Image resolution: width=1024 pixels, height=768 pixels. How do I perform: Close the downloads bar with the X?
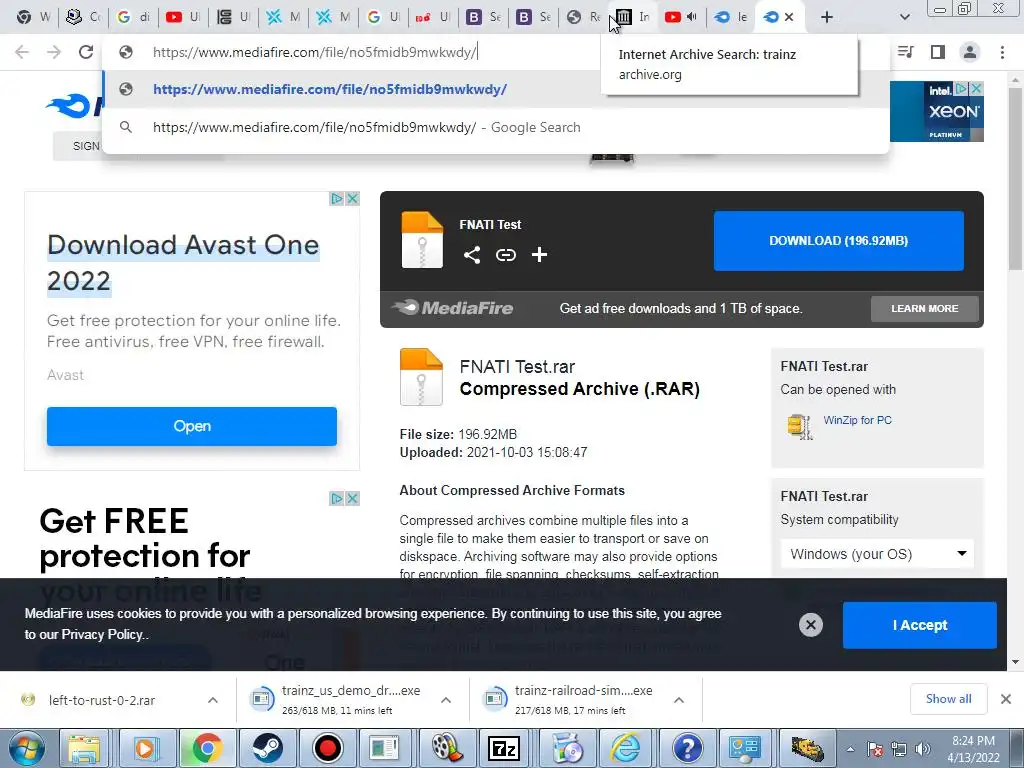[x=1006, y=699]
